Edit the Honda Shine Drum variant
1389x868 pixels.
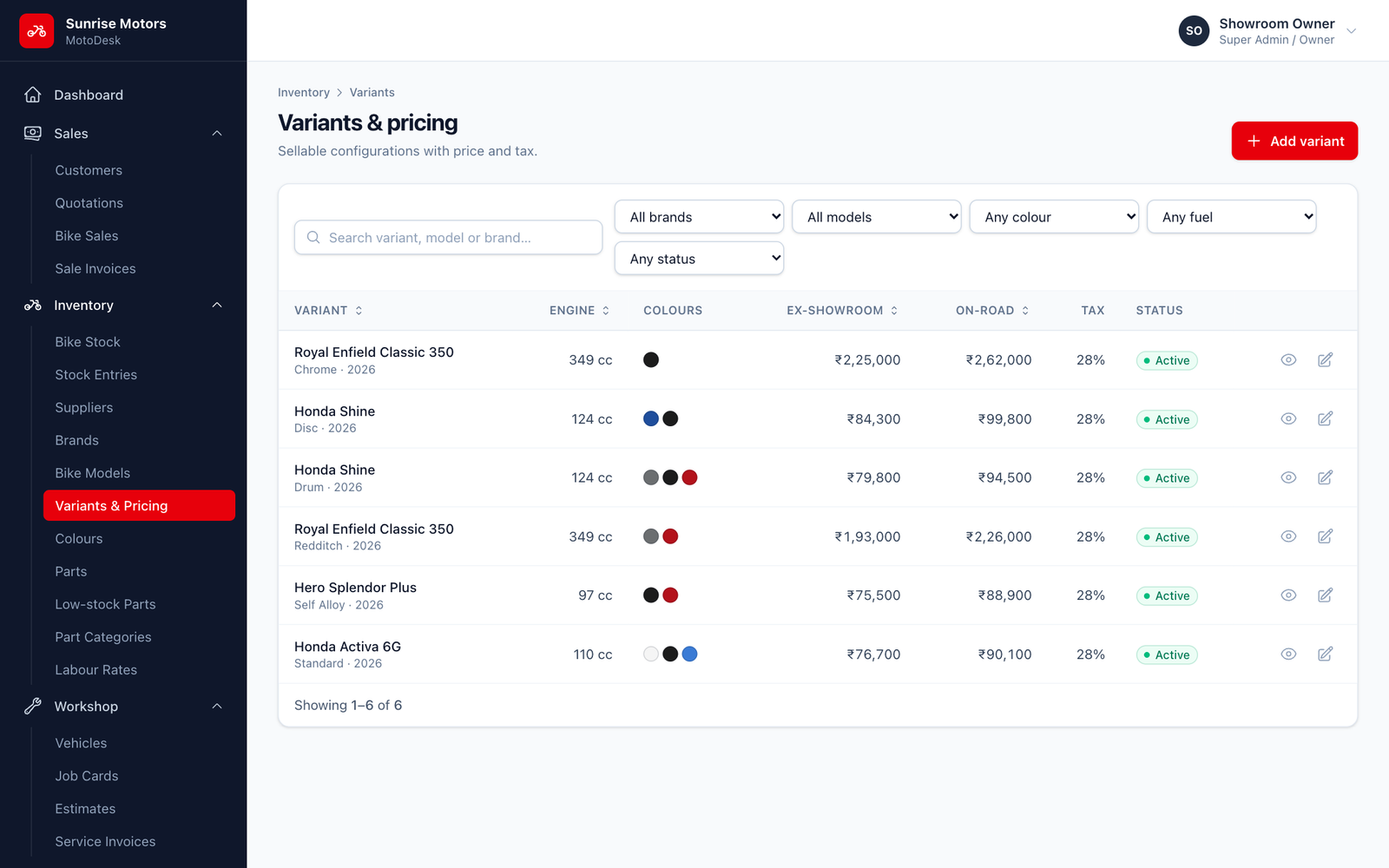click(1325, 477)
